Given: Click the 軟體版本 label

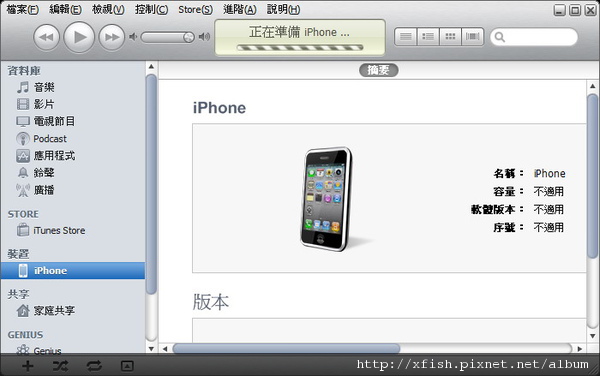Looking at the screenshot, I should (493, 209).
